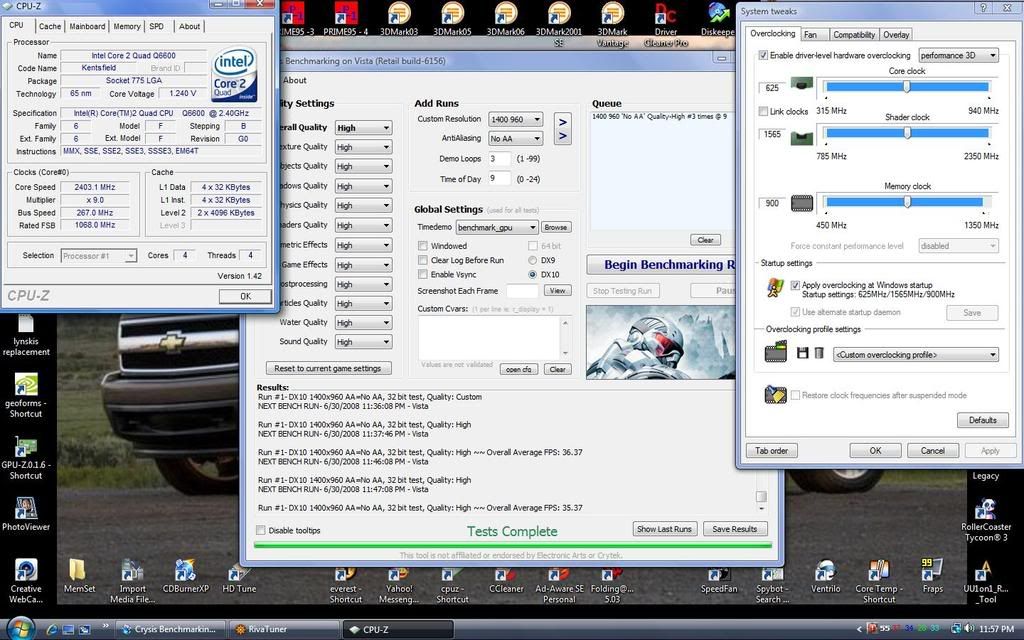
Task: Click the save overclocking profile floppy icon
Action: point(803,353)
